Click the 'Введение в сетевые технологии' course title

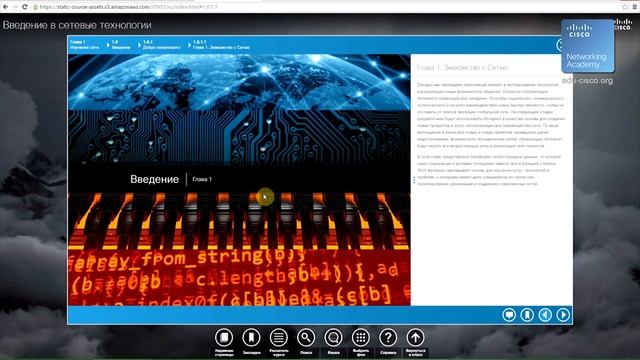coord(77,25)
